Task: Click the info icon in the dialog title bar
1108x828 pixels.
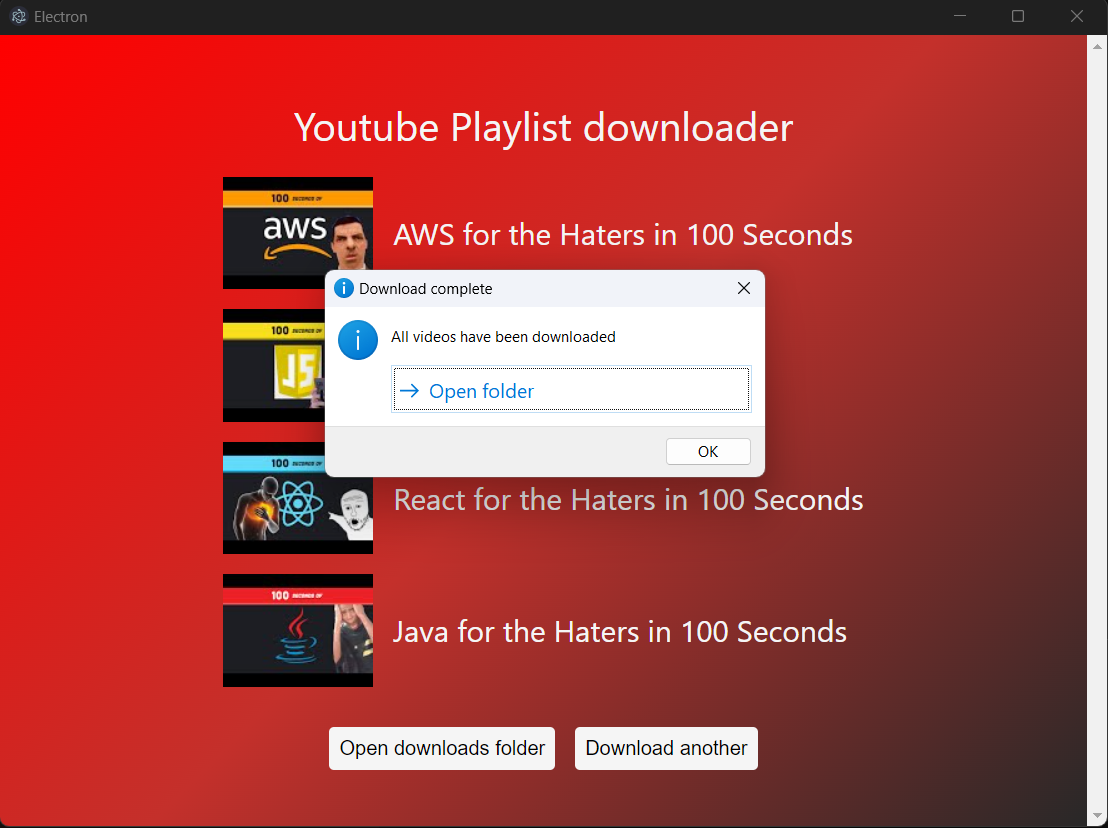Action: click(x=343, y=288)
